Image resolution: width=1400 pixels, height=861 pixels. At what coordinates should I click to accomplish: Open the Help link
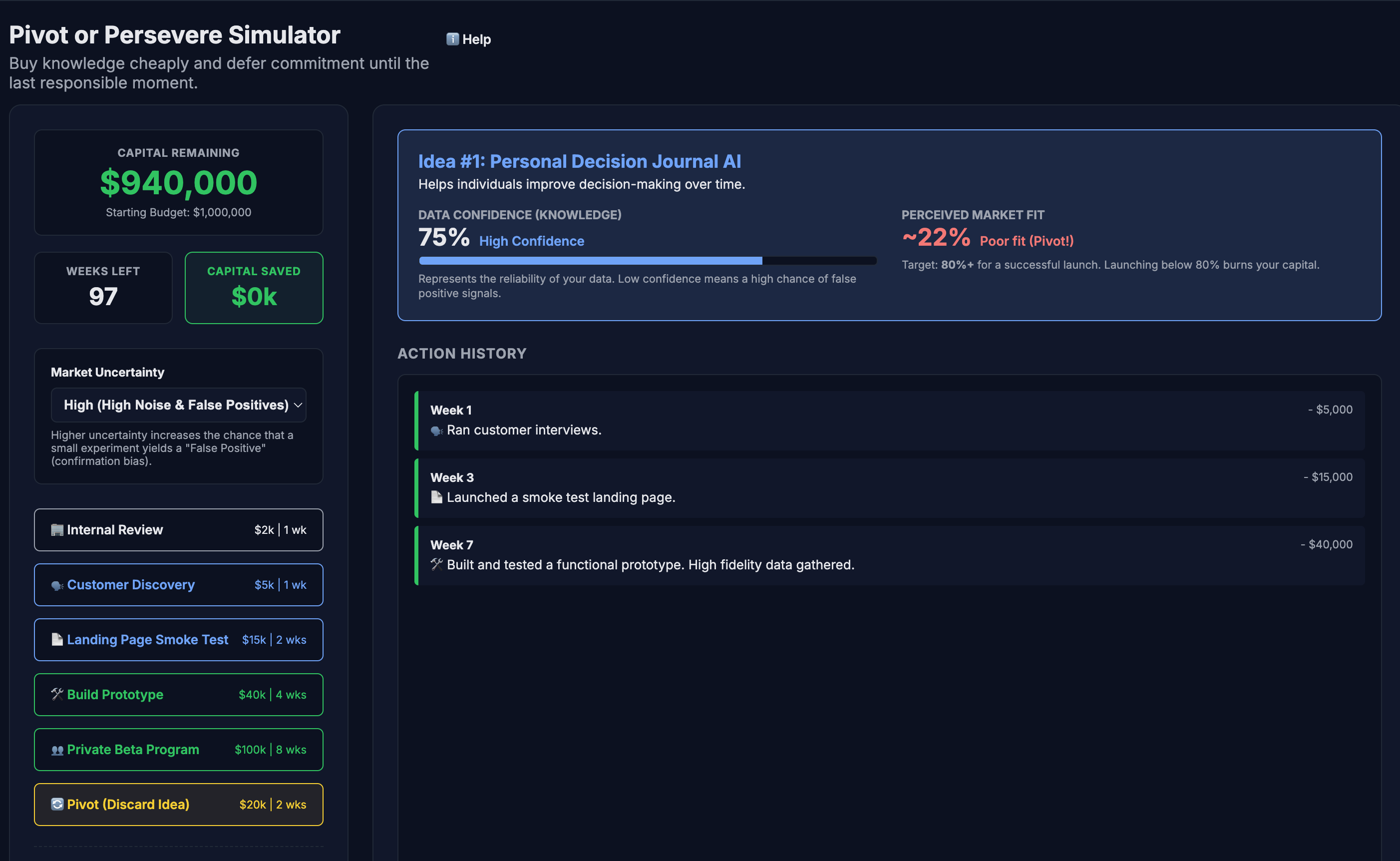coord(468,39)
